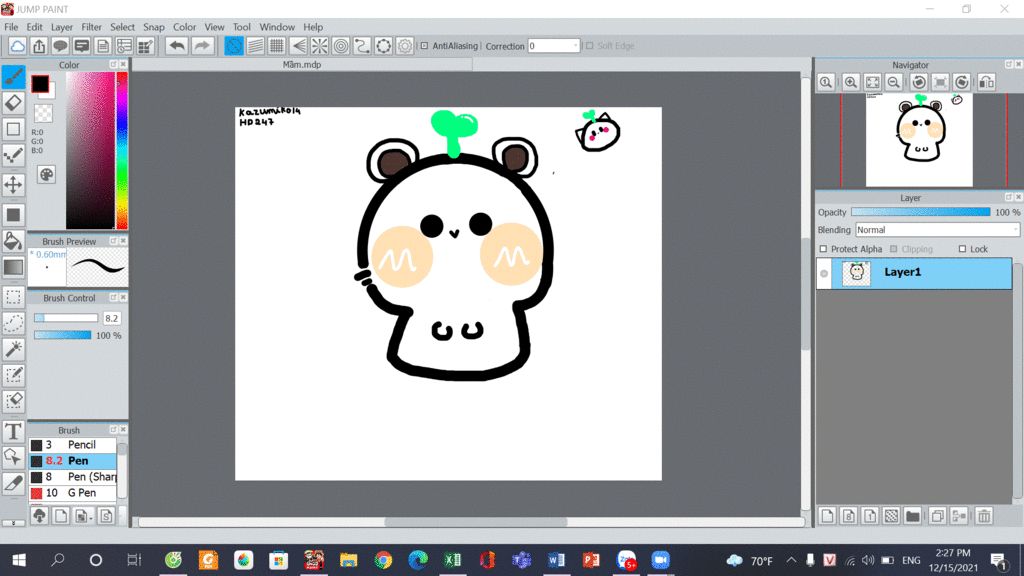
Task: Click the black foreground color swatch
Action: pos(40,84)
